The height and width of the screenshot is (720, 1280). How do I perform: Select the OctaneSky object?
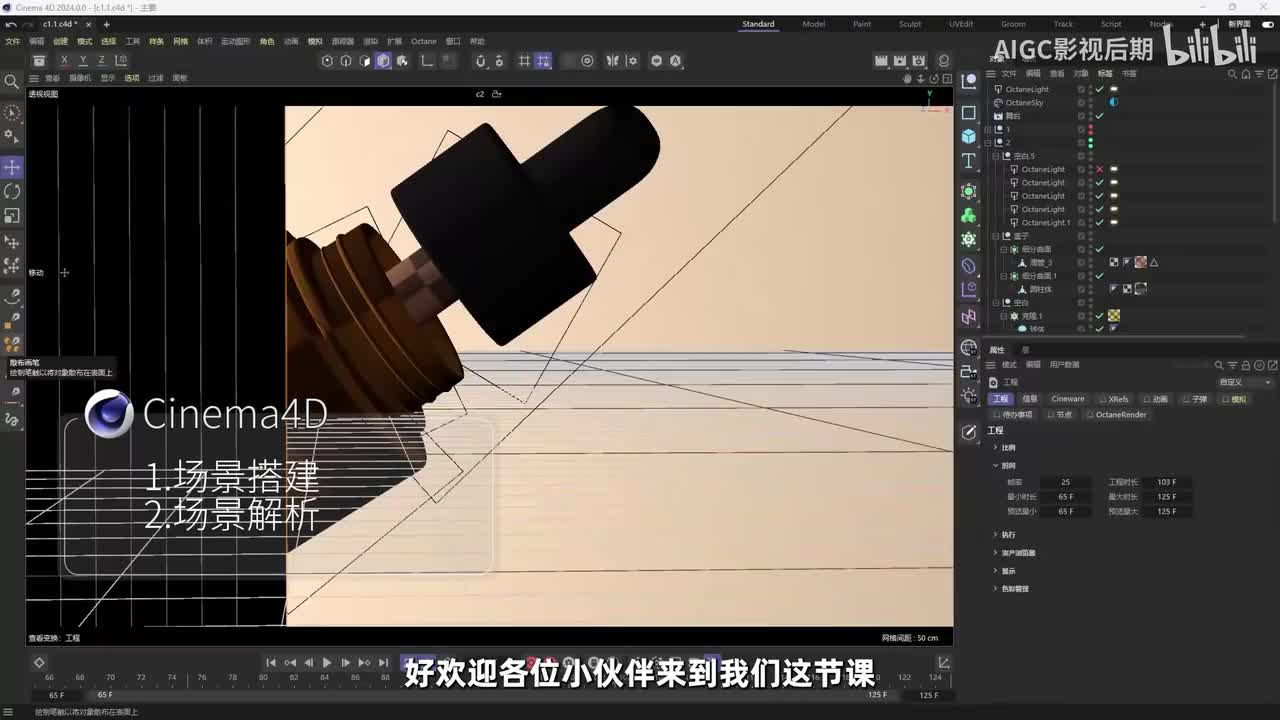point(1024,102)
